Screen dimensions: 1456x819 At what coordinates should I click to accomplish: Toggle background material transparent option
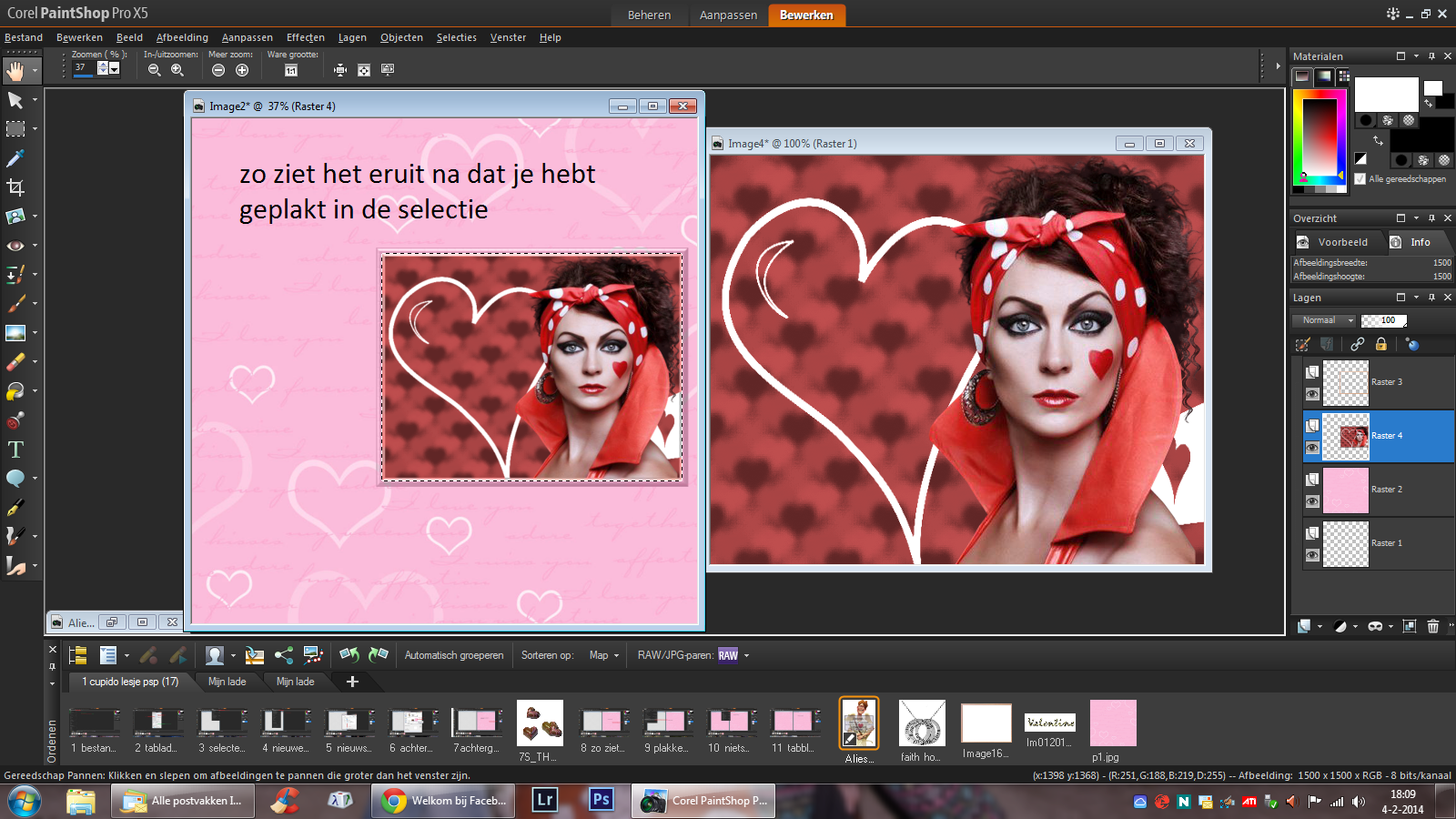click(1444, 160)
